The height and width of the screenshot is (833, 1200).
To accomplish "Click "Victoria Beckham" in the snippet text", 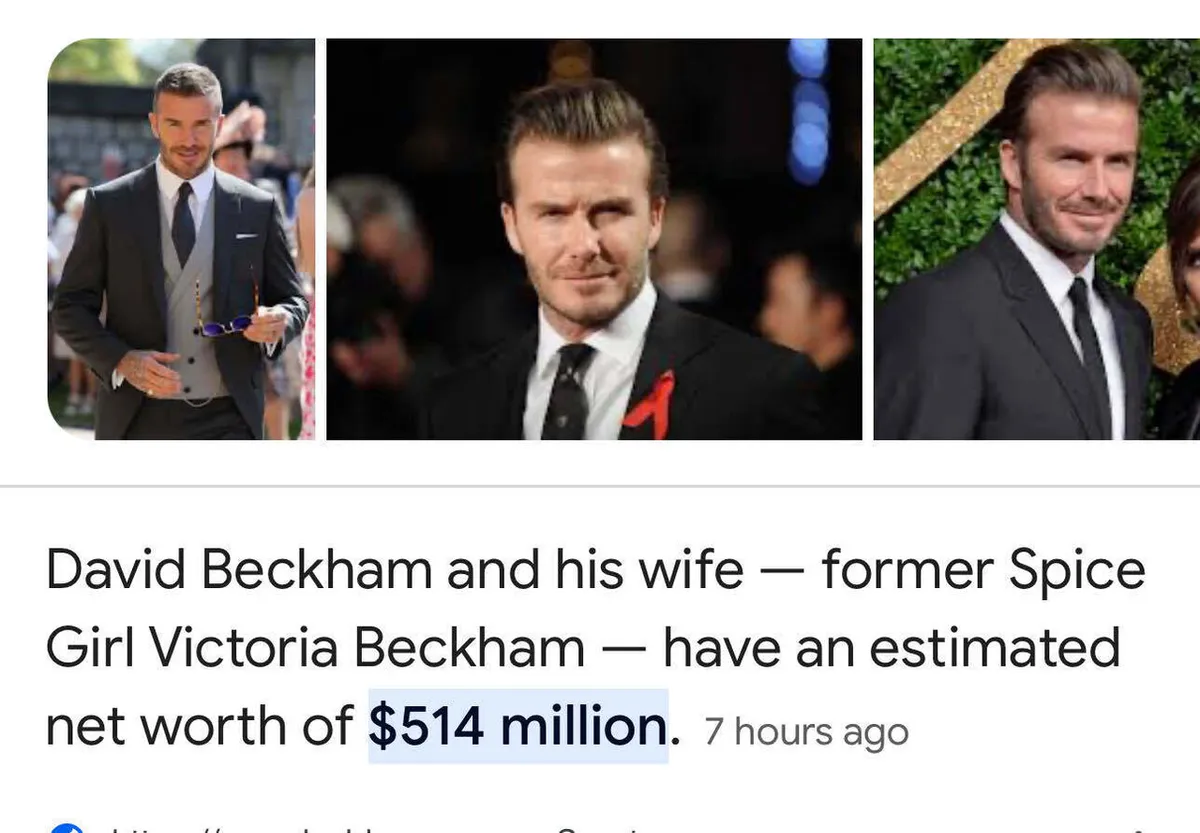I will tap(365, 648).
